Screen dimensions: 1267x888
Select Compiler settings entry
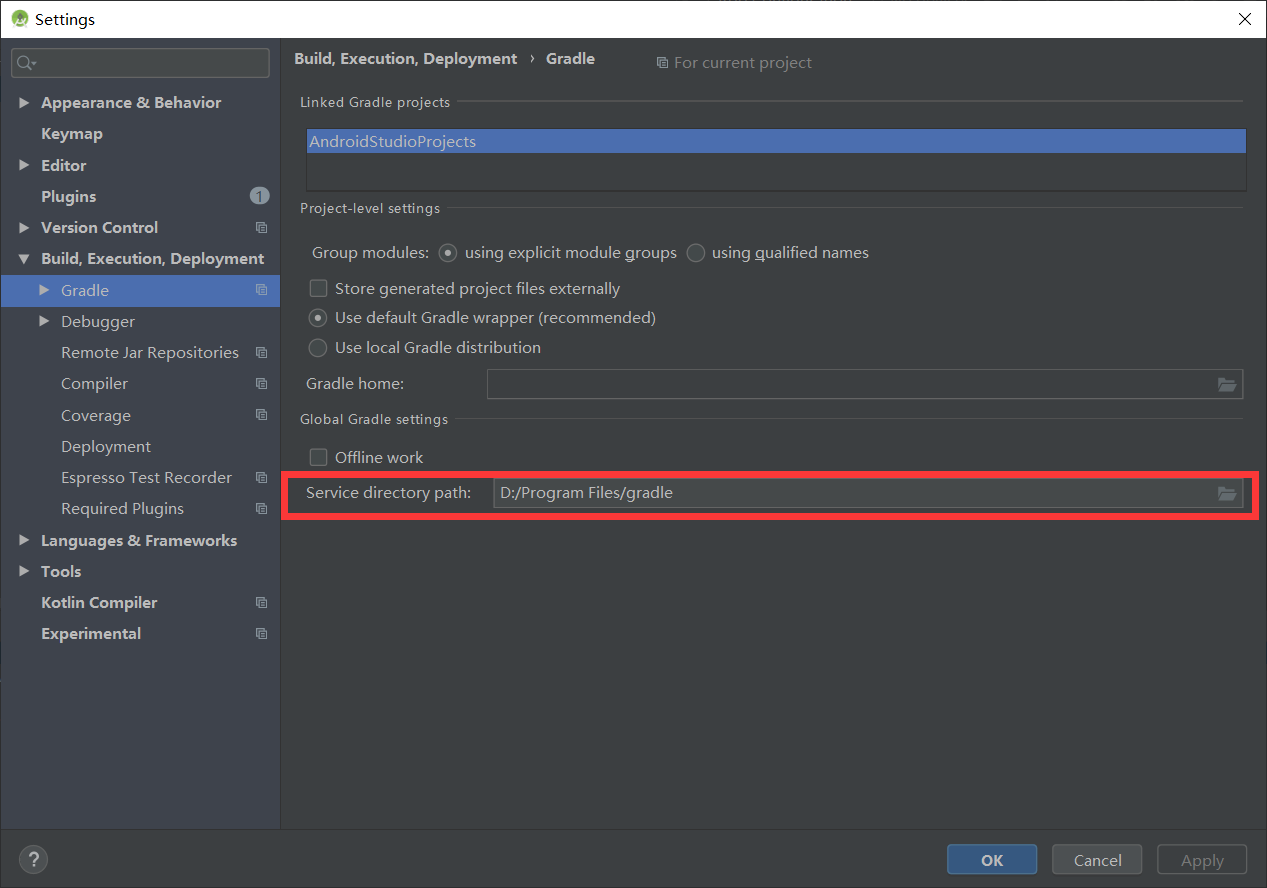click(95, 384)
